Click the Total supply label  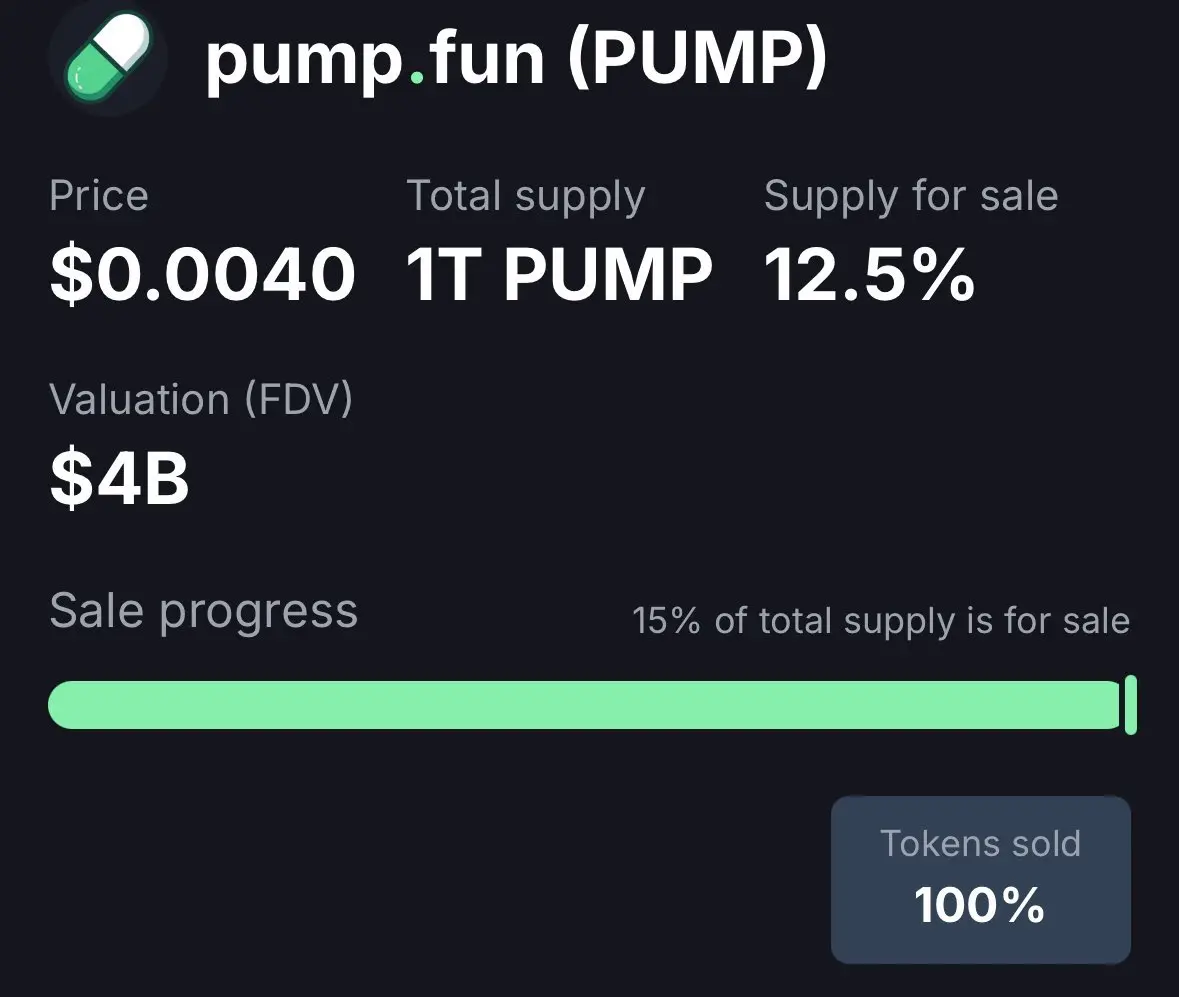click(526, 197)
